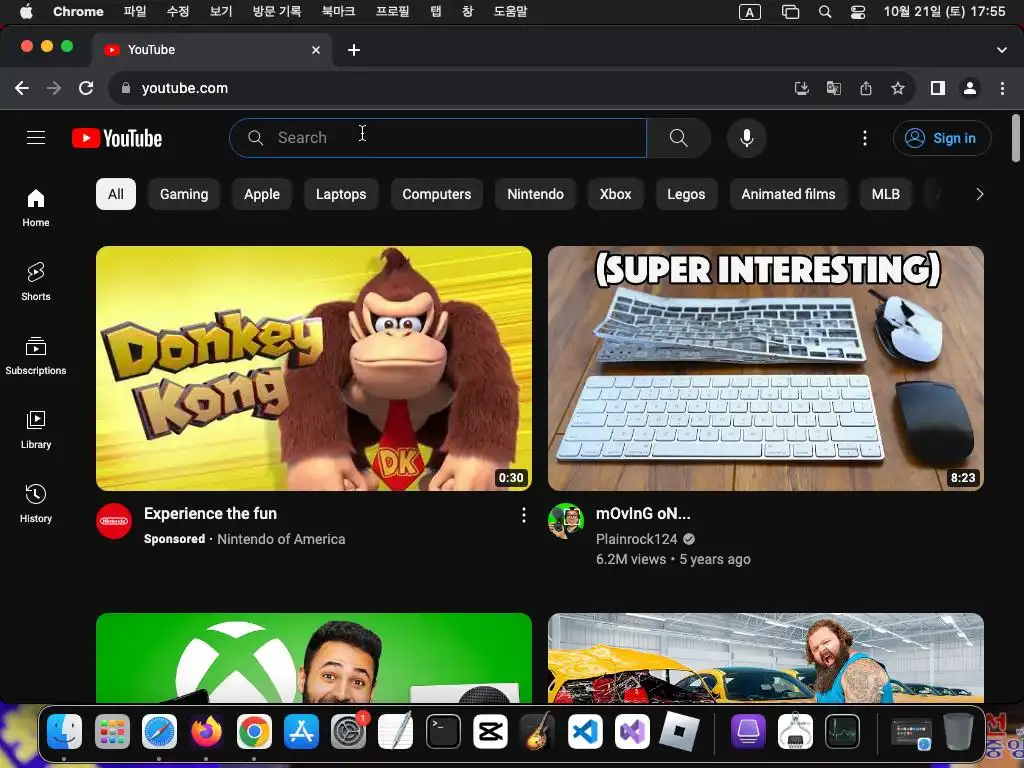Image resolution: width=1024 pixels, height=768 pixels.
Task: Click the install app icon in the address bar
Action: click(802, 88)
